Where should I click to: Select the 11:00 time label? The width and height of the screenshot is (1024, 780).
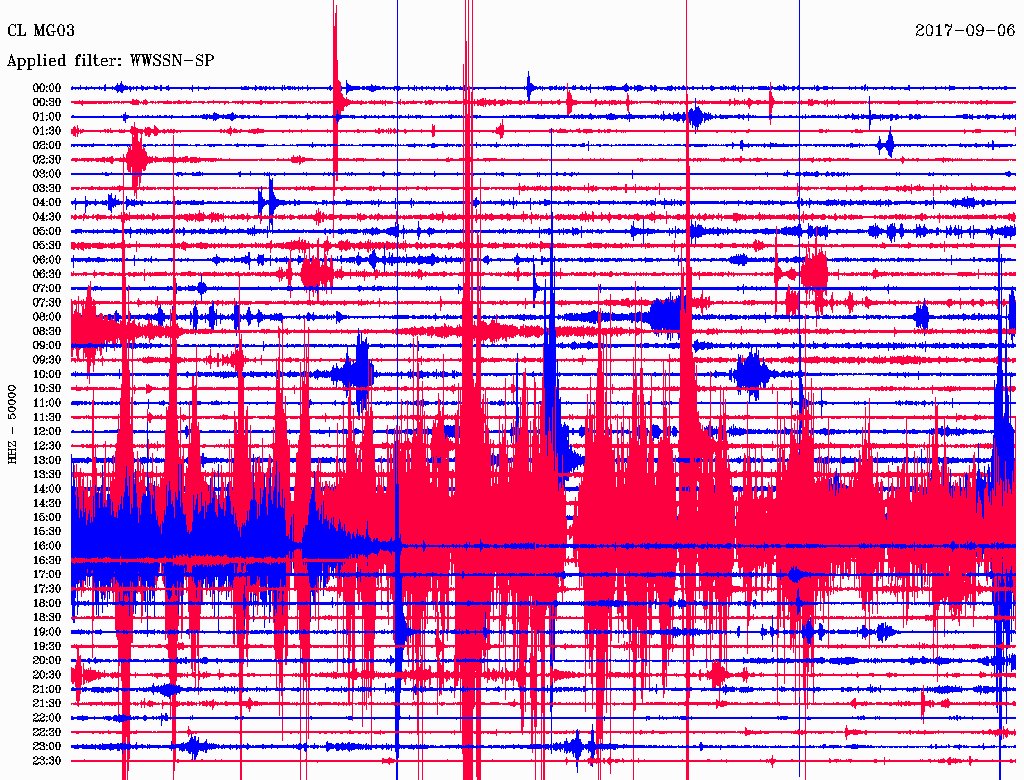click(47, 403)
